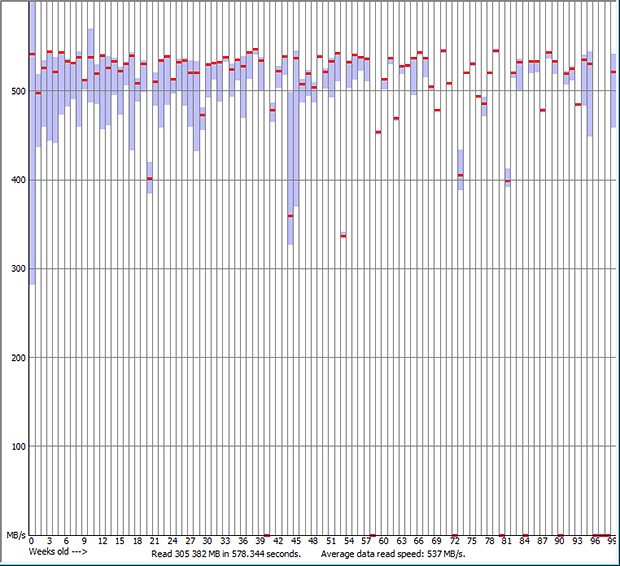Select the red marker near 473 at week 29
620x566 pixels.
point(202,115)
